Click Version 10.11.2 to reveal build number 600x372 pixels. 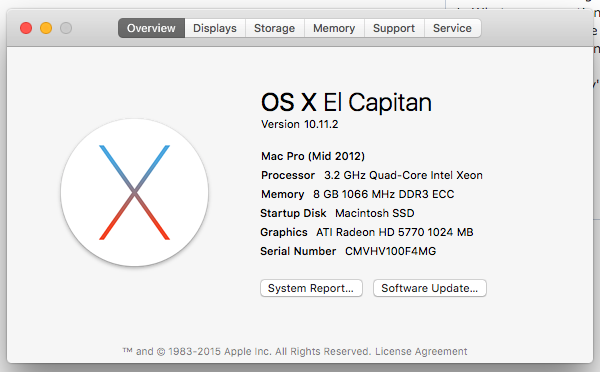[300, 124]
